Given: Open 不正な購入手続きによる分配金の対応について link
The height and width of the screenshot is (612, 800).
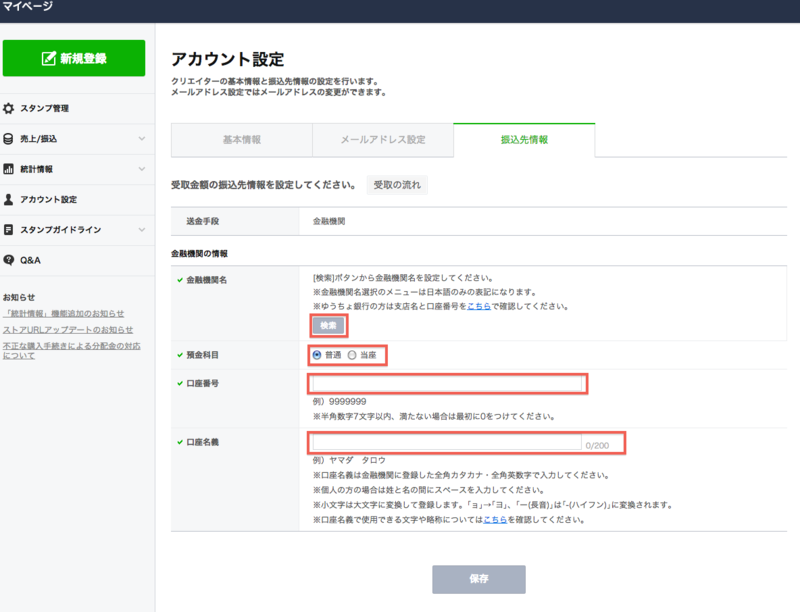Looking at the screenshot, I should pos(71,350).
